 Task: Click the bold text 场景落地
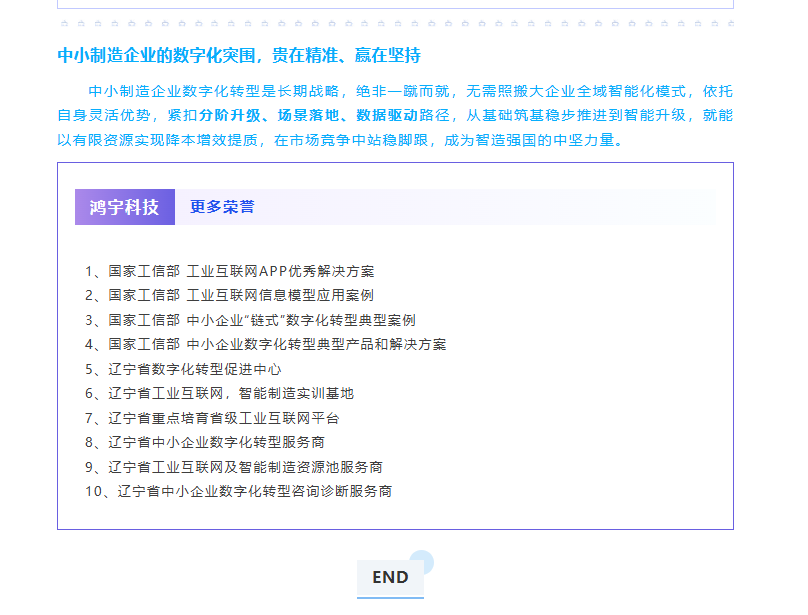(x=309, y=115)
